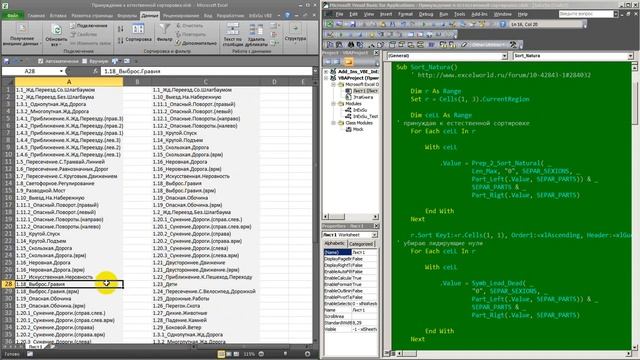This screenshot has width=640, height=360.
Task: Open the (General) object dropdown
Action: 504,56
